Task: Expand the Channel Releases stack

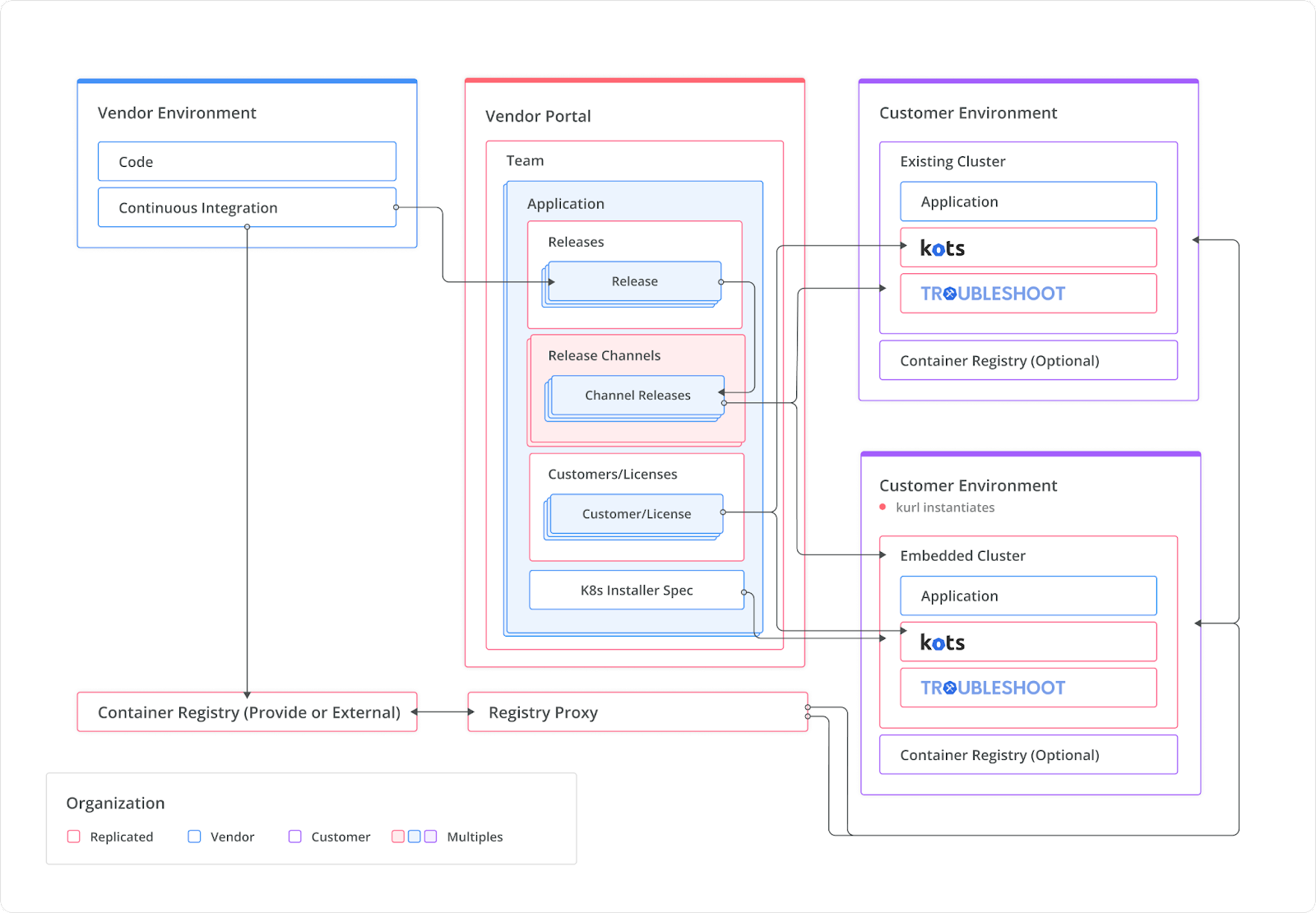Action: point(637,395)
